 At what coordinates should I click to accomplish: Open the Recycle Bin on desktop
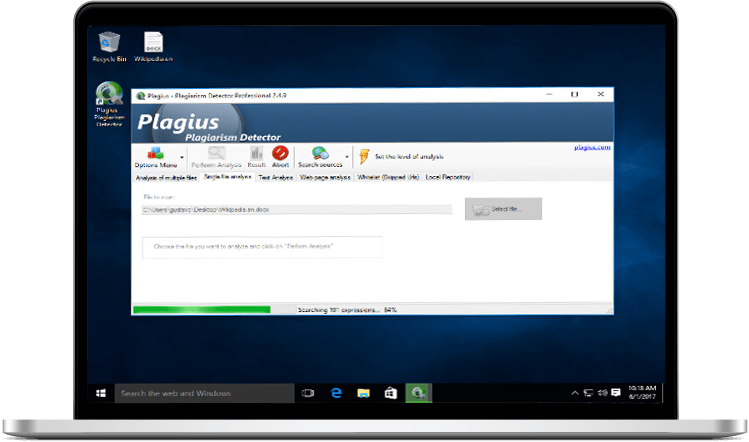point(109,42)
